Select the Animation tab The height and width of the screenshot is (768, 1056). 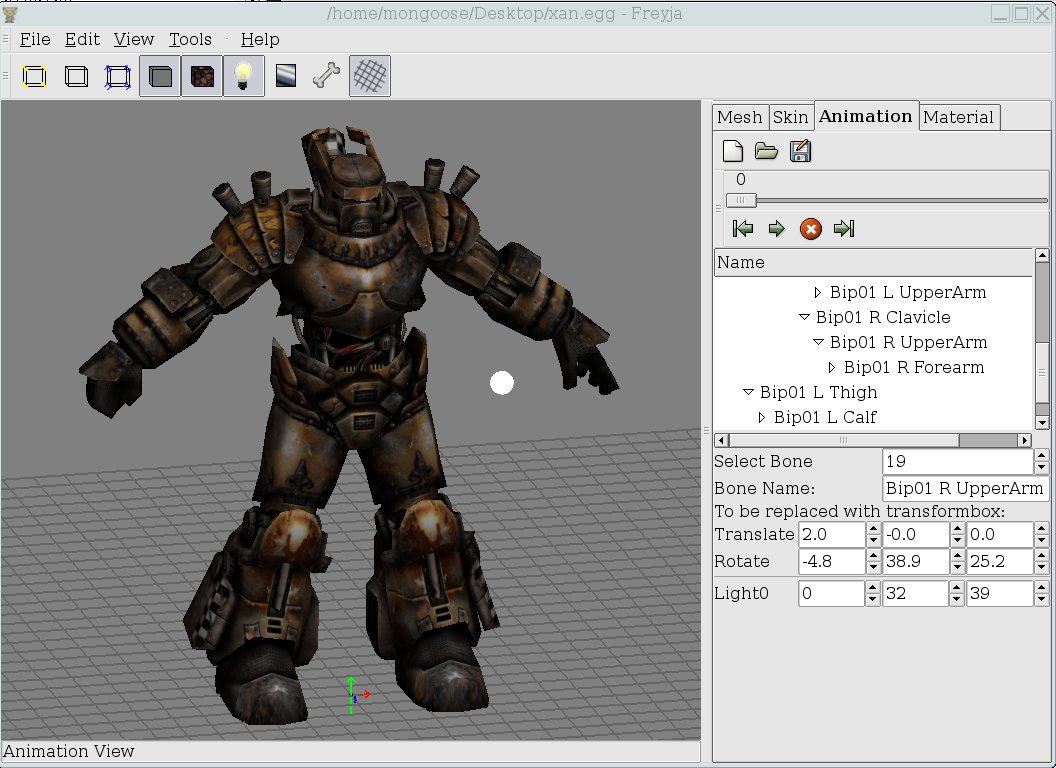pyautogui.click(x=865, y=116)
